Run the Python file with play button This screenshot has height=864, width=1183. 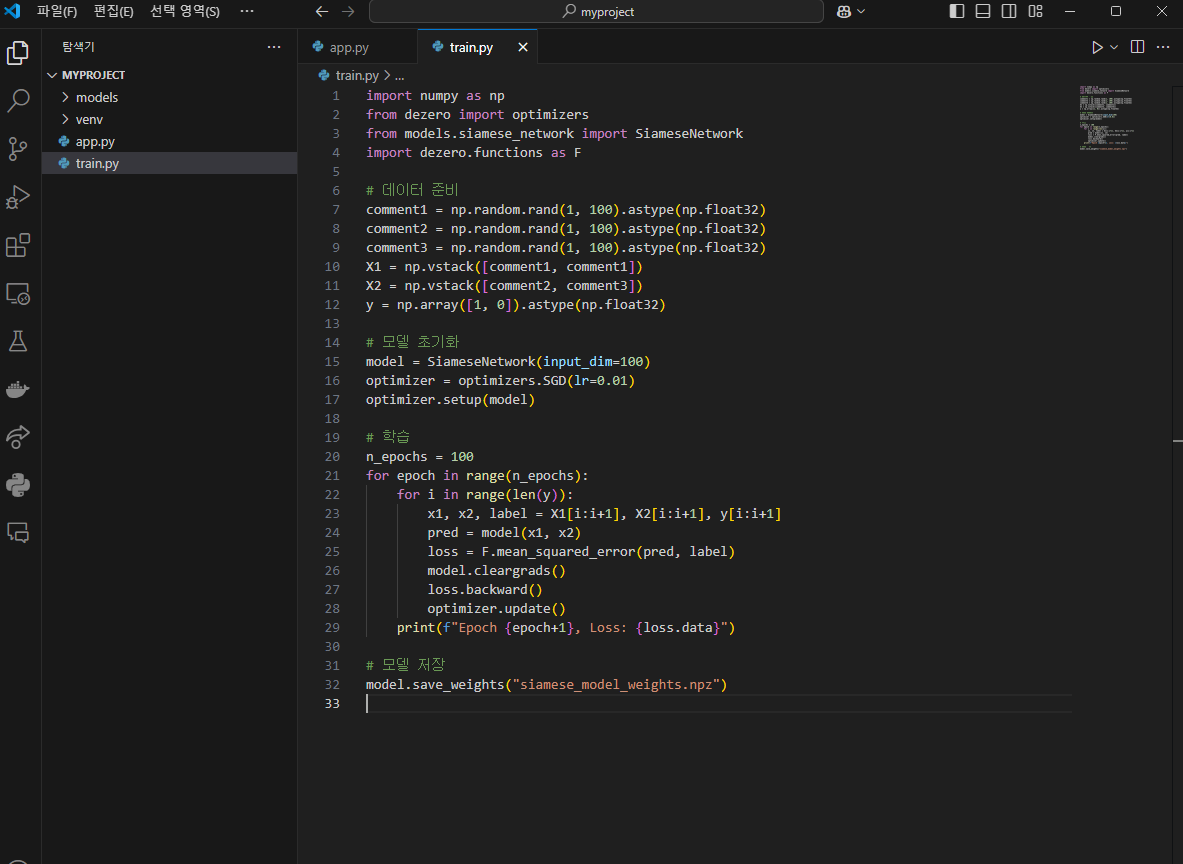1097,47
